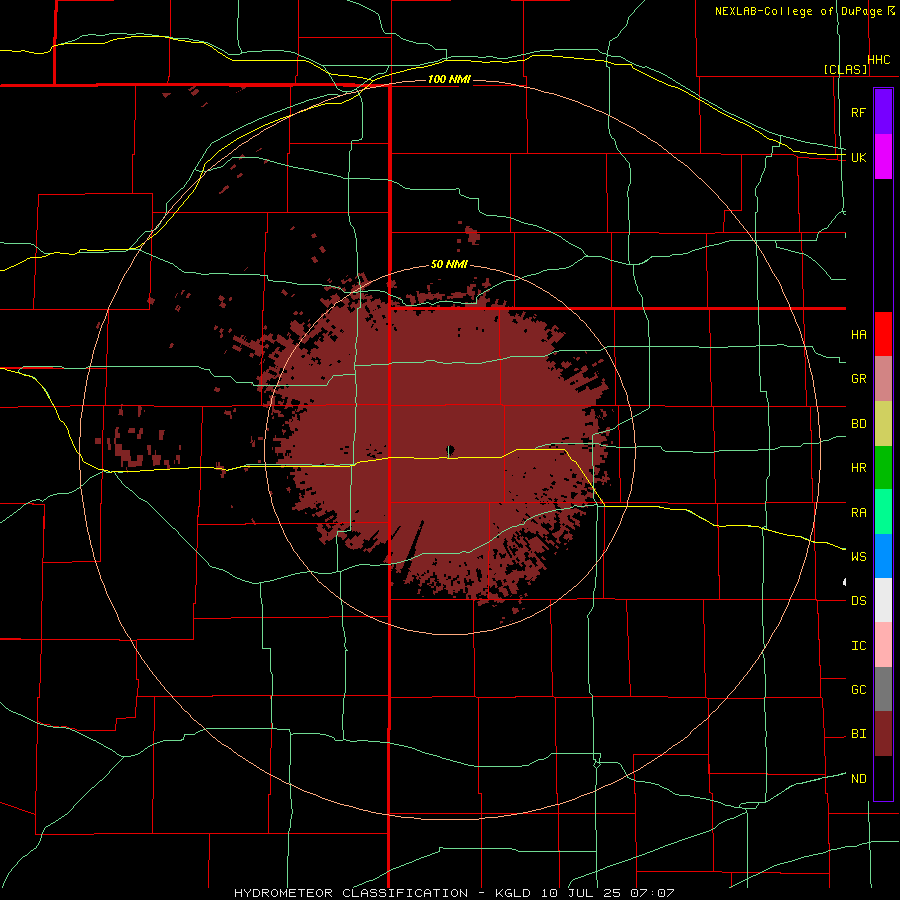
Task: Click the UK legend label
Action: (x=859, y=157)
